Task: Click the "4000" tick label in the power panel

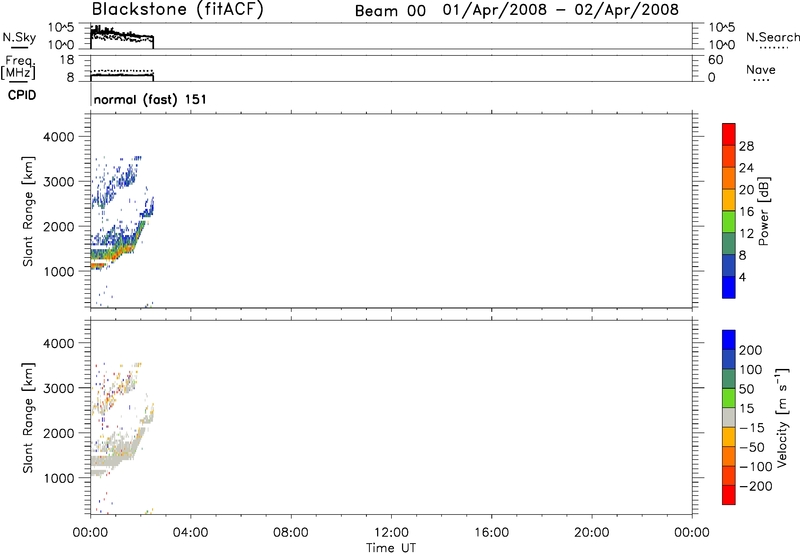Action: click(x=58, y=137)
